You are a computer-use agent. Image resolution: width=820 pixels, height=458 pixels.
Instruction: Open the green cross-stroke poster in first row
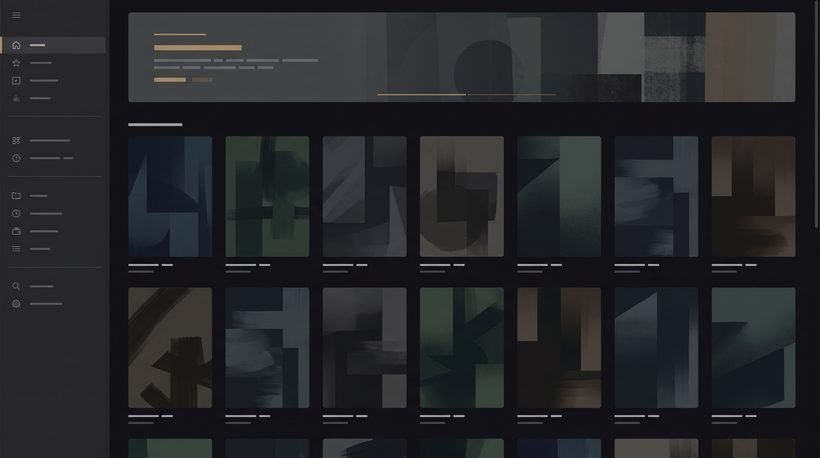pos(267,197)
